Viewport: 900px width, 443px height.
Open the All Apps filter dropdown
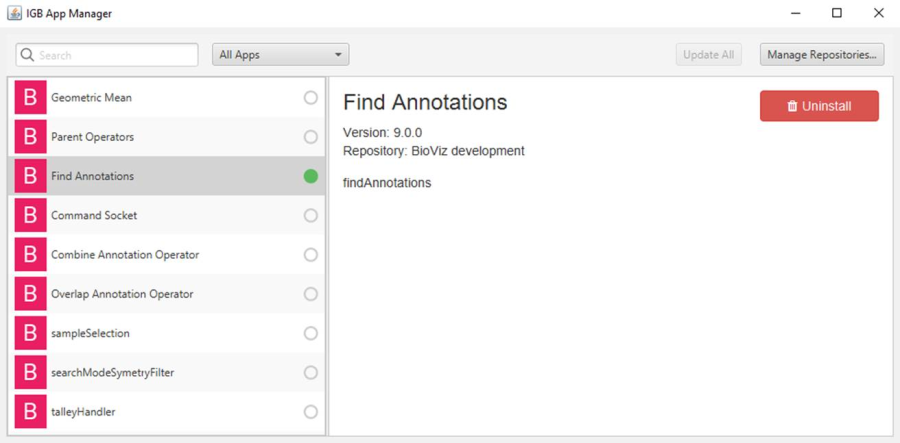281,55
